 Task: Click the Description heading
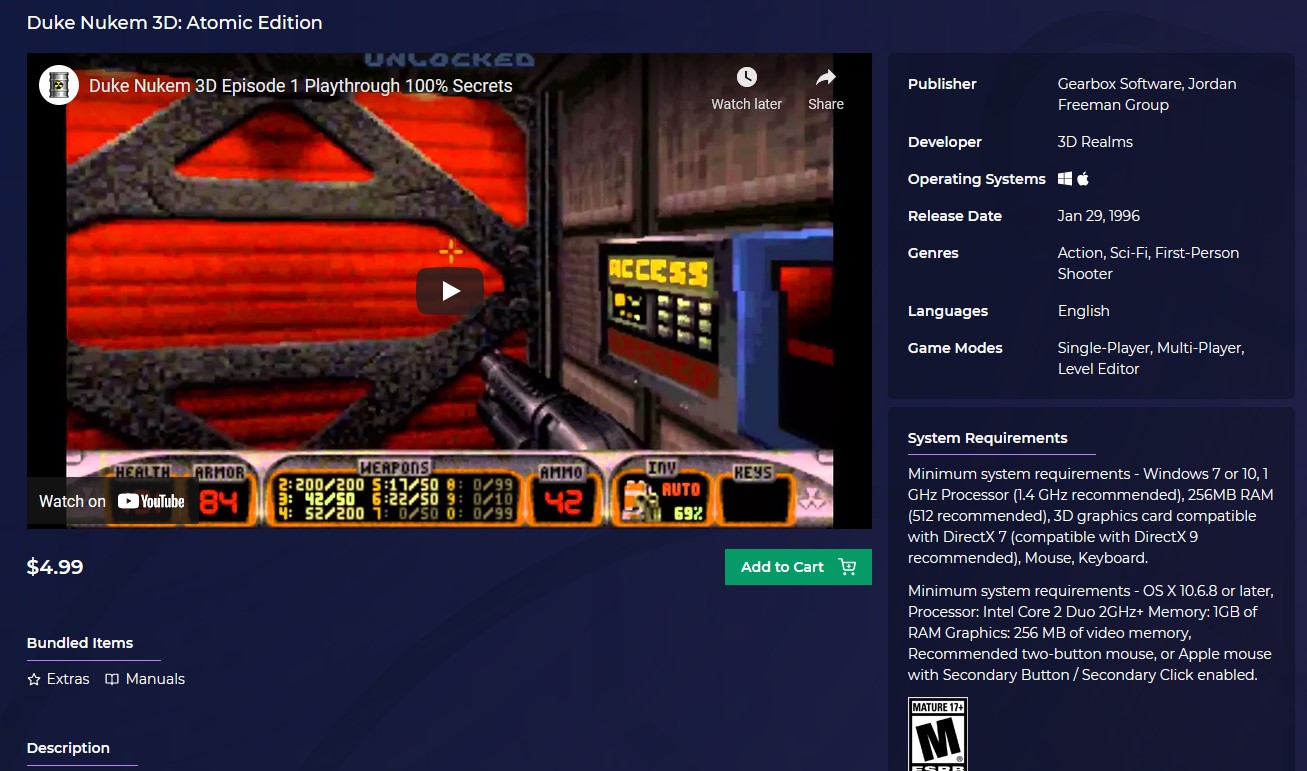[68, 748]
